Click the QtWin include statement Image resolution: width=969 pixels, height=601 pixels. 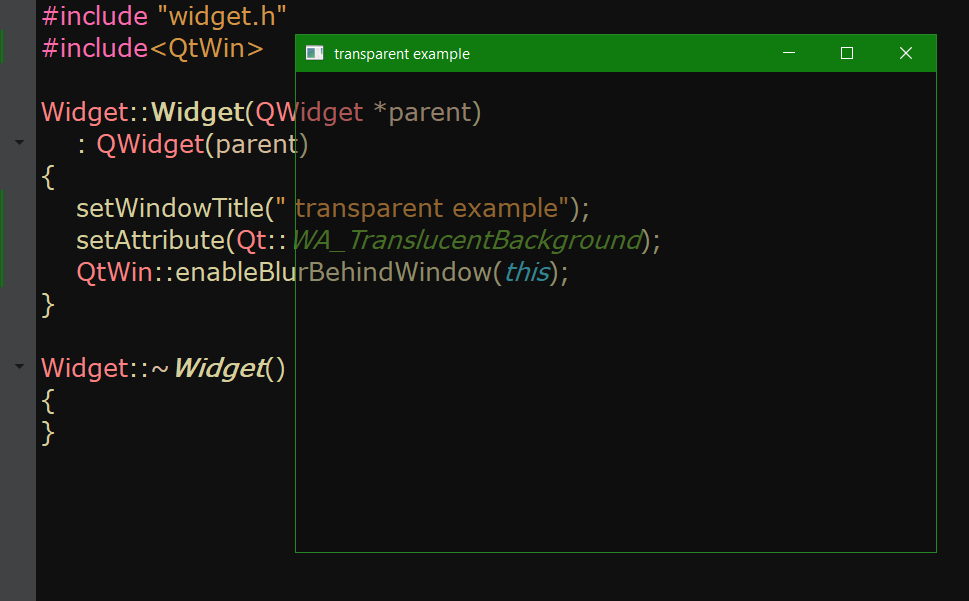pos(150,47)
